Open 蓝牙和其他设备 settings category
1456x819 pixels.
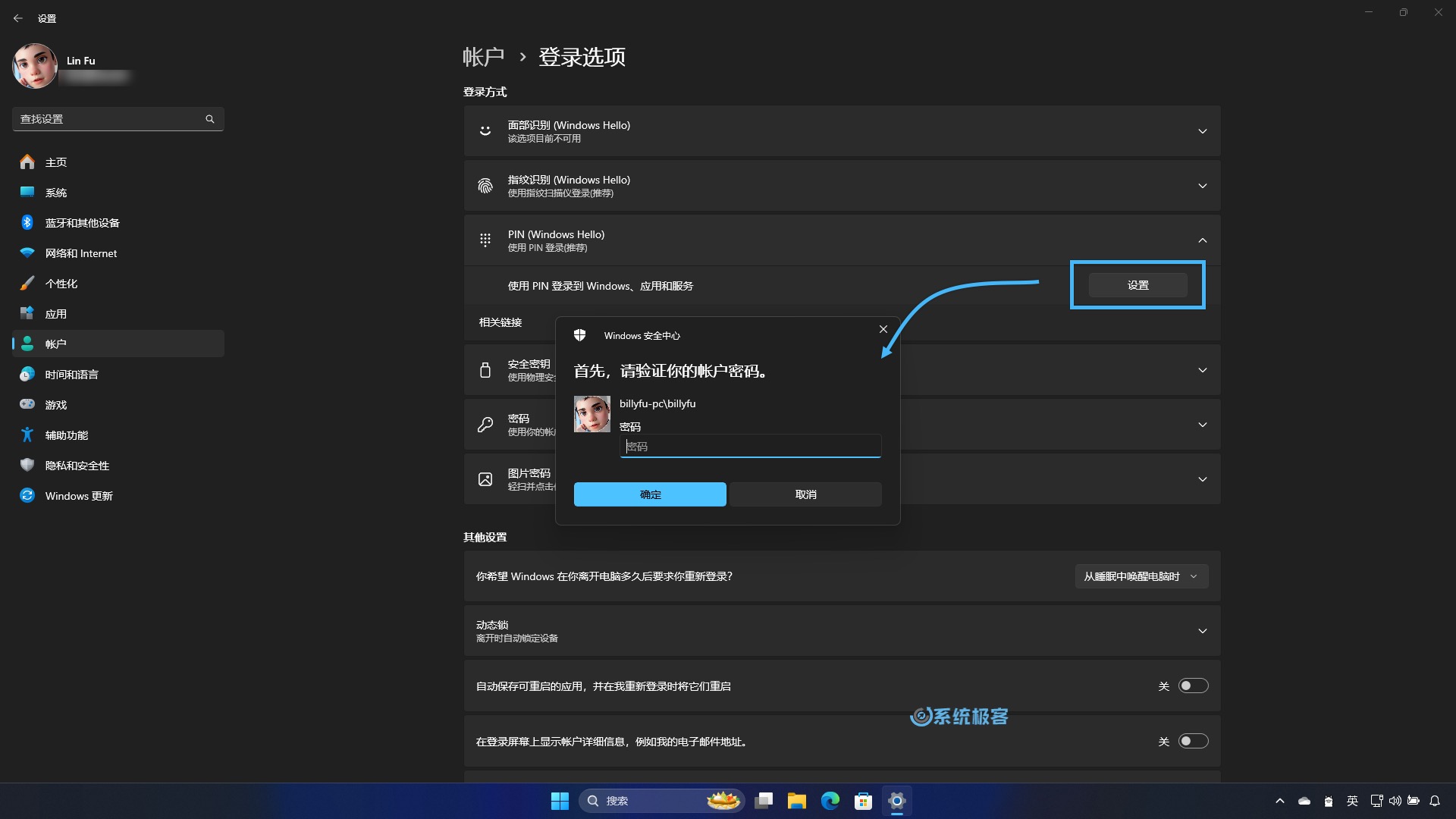point(118,223)
